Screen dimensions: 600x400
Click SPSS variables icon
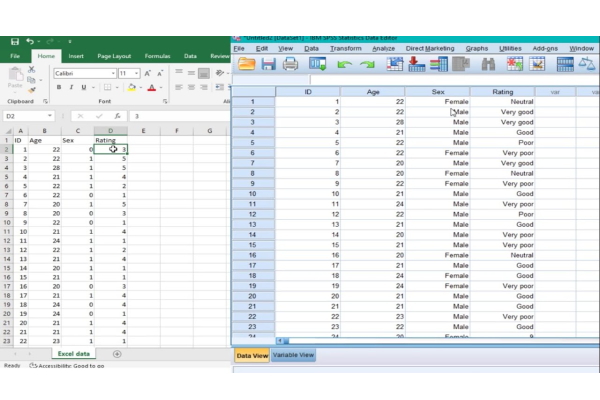[439, 64]
